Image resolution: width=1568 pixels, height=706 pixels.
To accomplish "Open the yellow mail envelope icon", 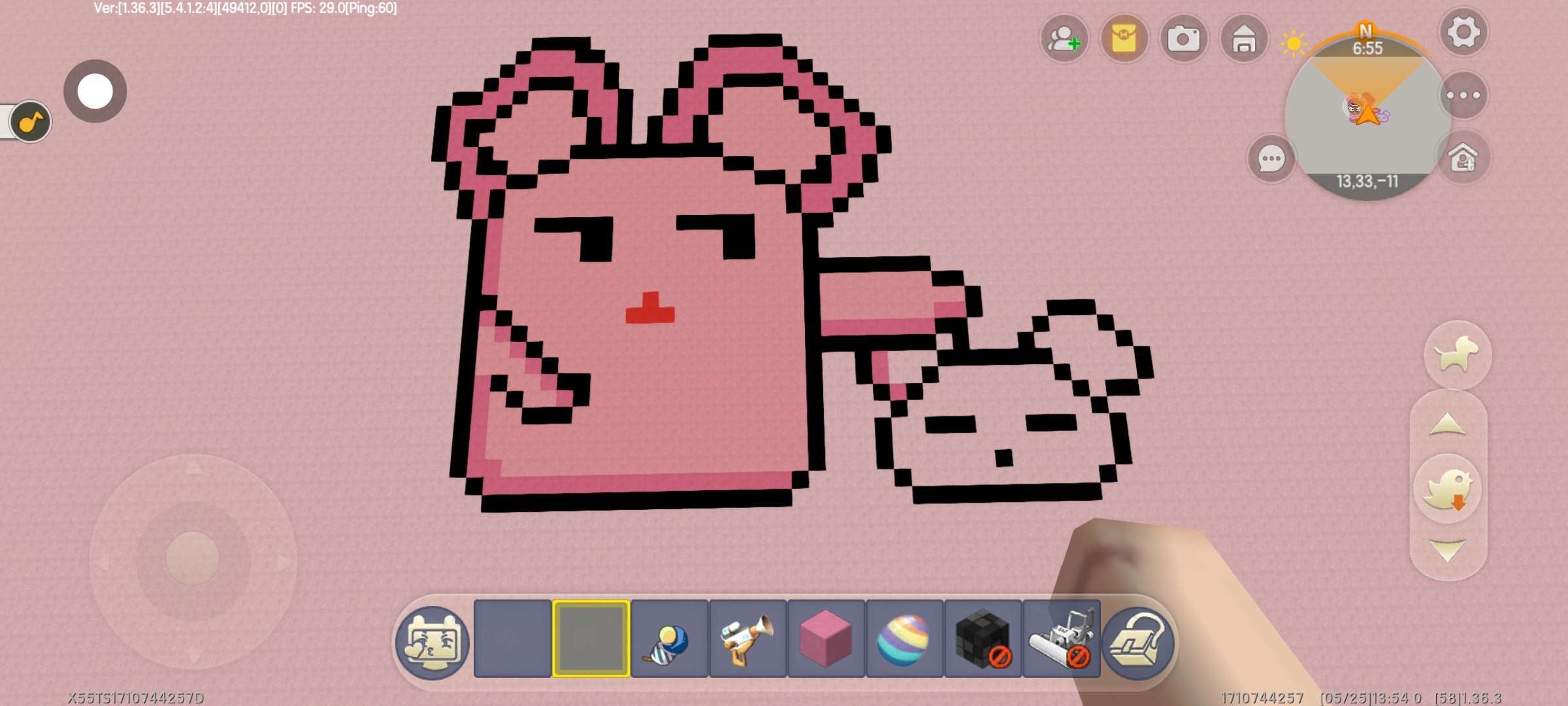I will (x=1124, y=39).
